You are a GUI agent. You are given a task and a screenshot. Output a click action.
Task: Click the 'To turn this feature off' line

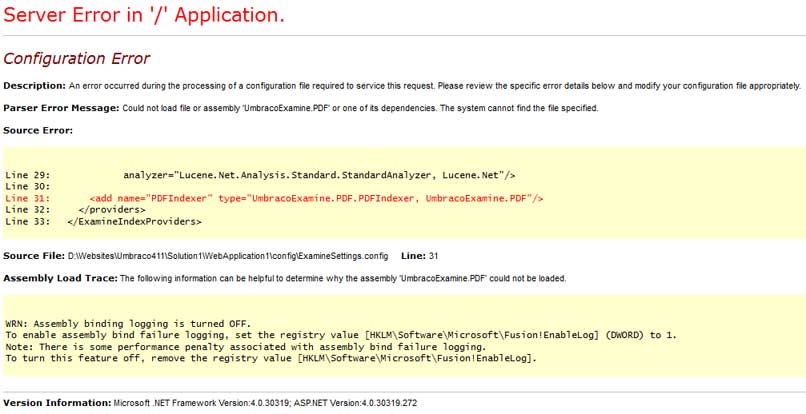[x=271, y=358]
